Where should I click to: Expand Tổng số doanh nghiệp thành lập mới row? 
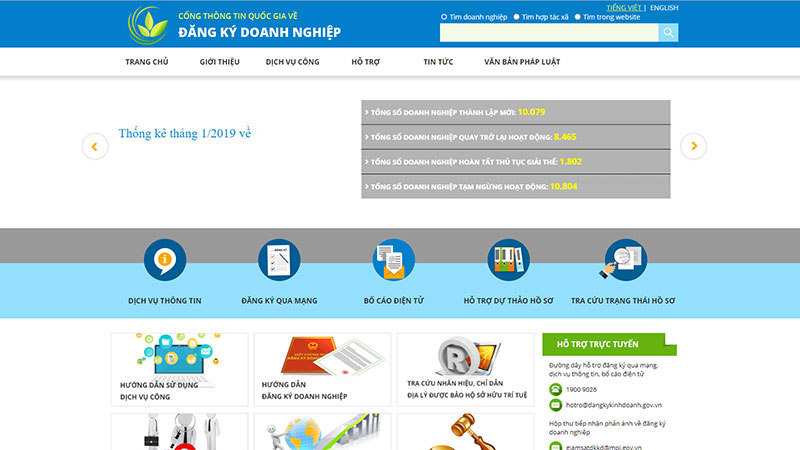tap(515, 112)
